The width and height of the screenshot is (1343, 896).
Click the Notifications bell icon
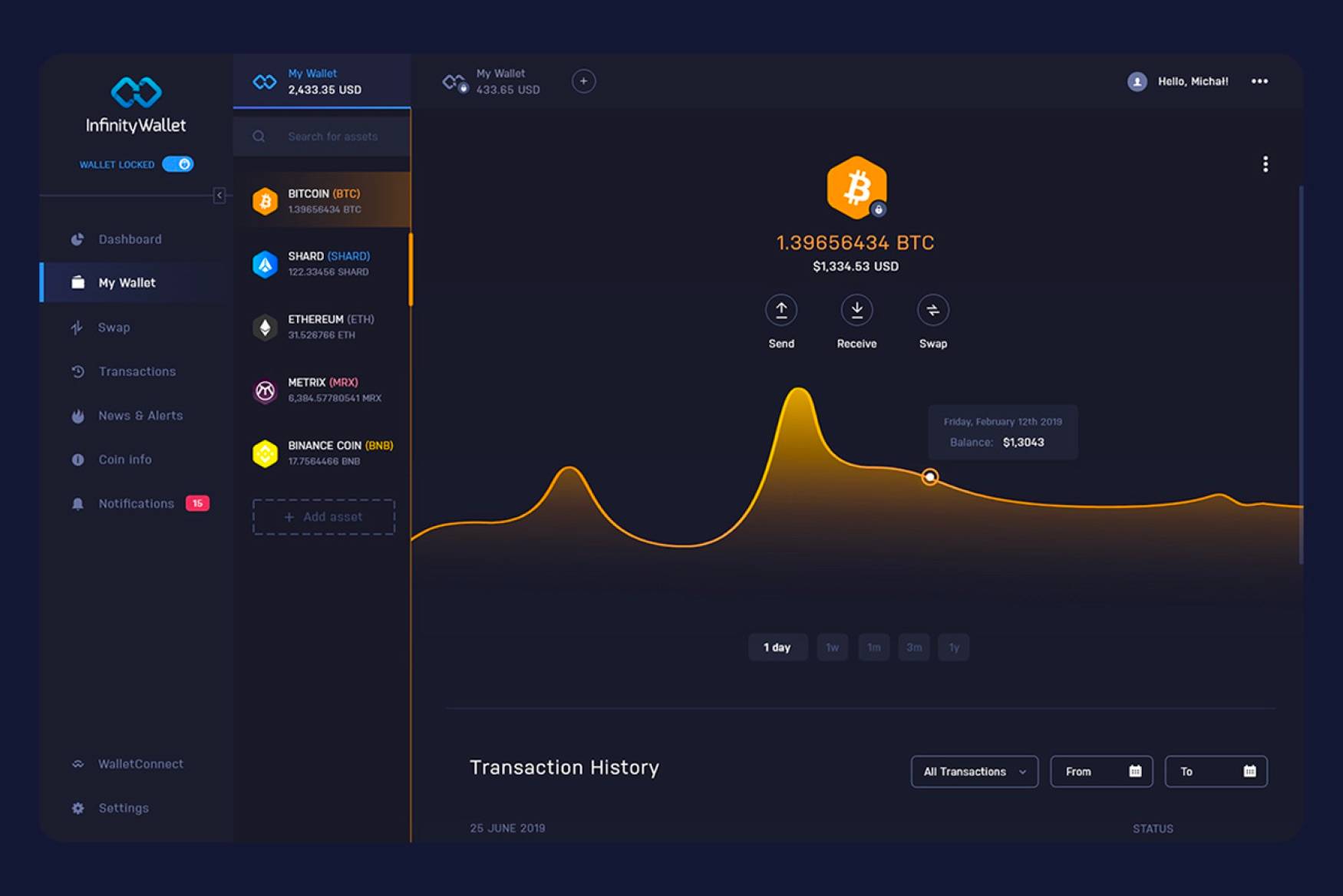coord(78,504)
